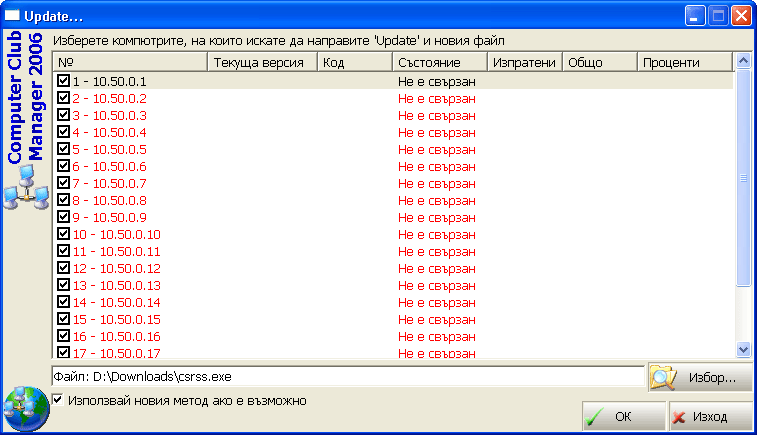Toggle checkbox for 9 - 10.50.0.9

[63, 216]
